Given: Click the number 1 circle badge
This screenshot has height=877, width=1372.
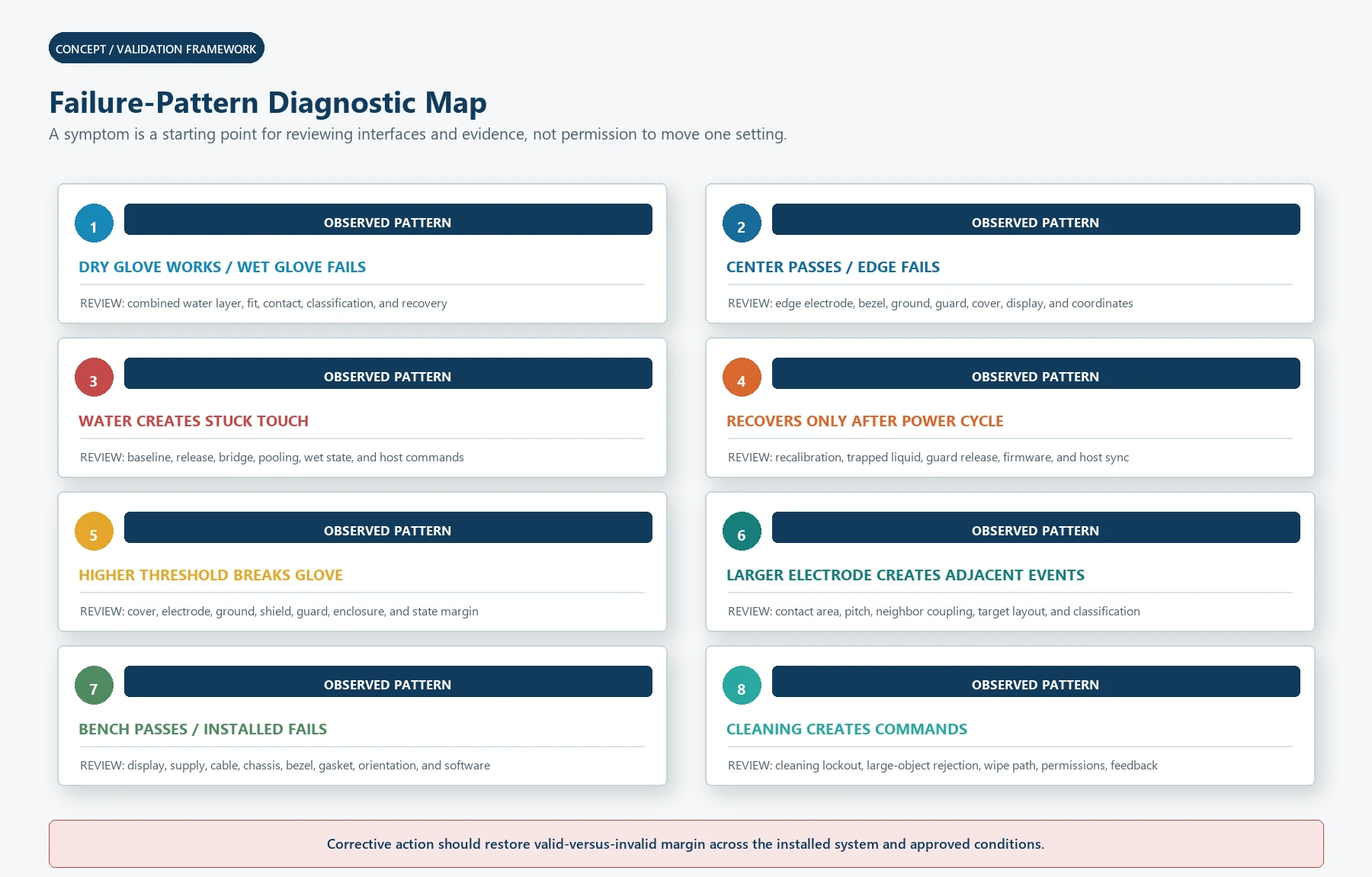Looking at the screenshot, I should click(x=94, y=223).
